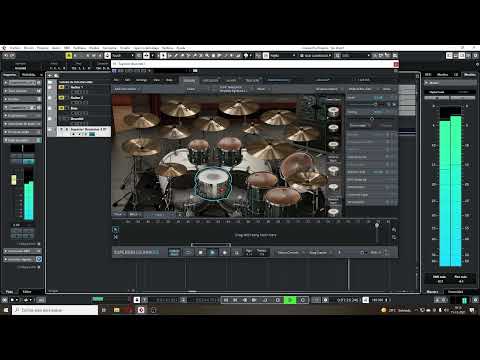
Task: Click the channel fader handle in the Inspector
Action: pos(14,180)
